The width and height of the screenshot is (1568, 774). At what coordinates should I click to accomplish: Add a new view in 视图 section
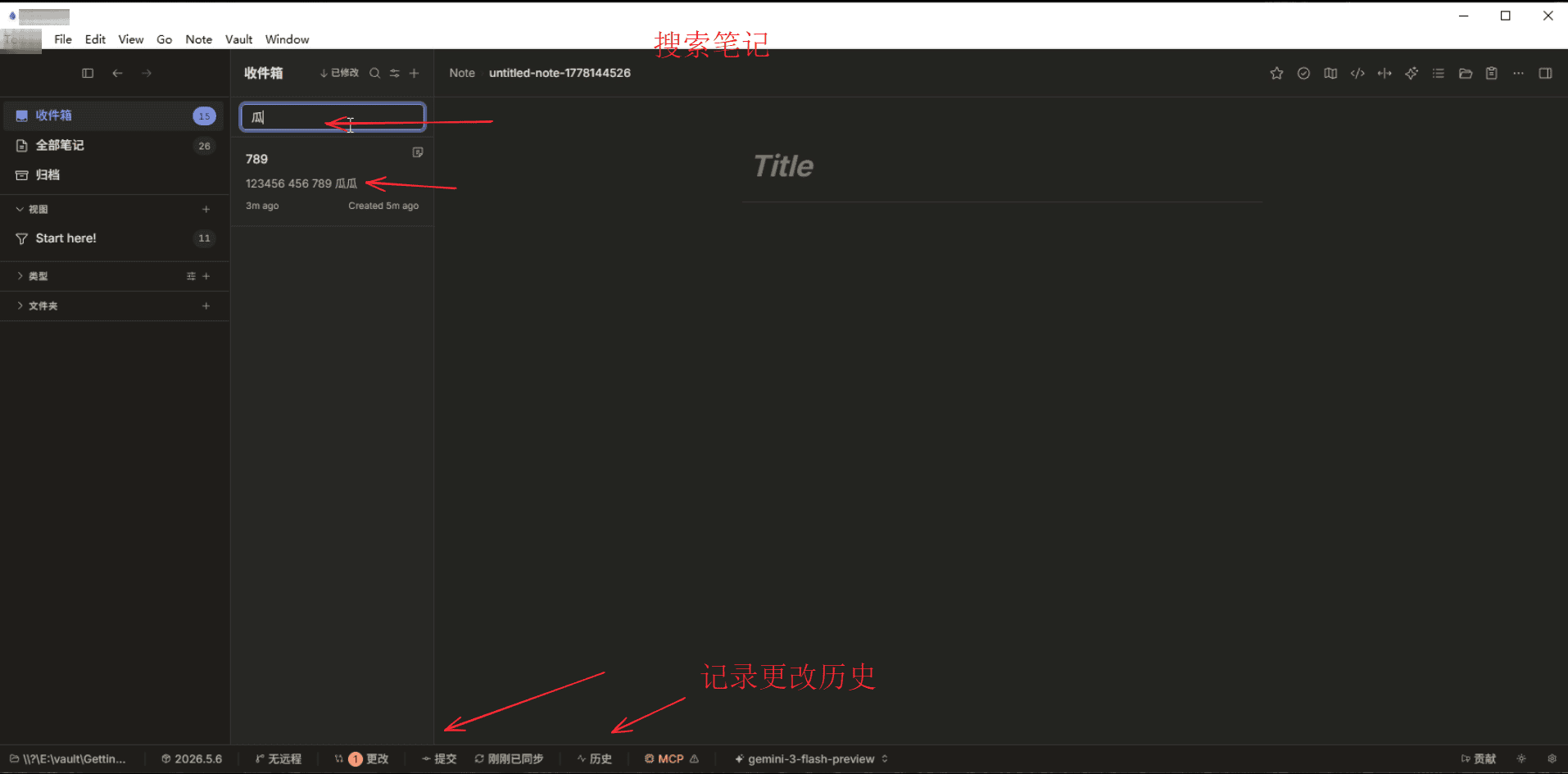point(206,209)
